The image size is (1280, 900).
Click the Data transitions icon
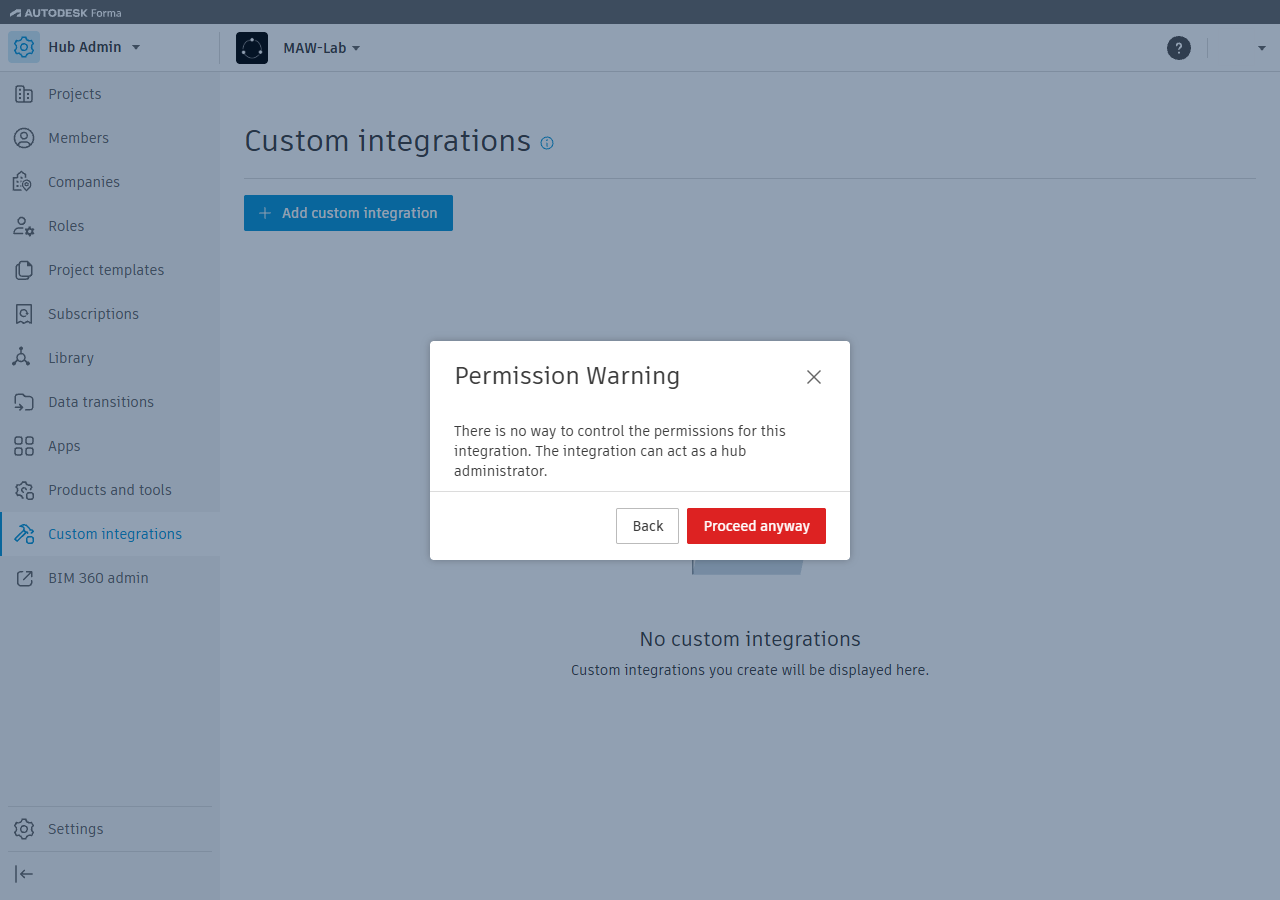click(24, 402)
